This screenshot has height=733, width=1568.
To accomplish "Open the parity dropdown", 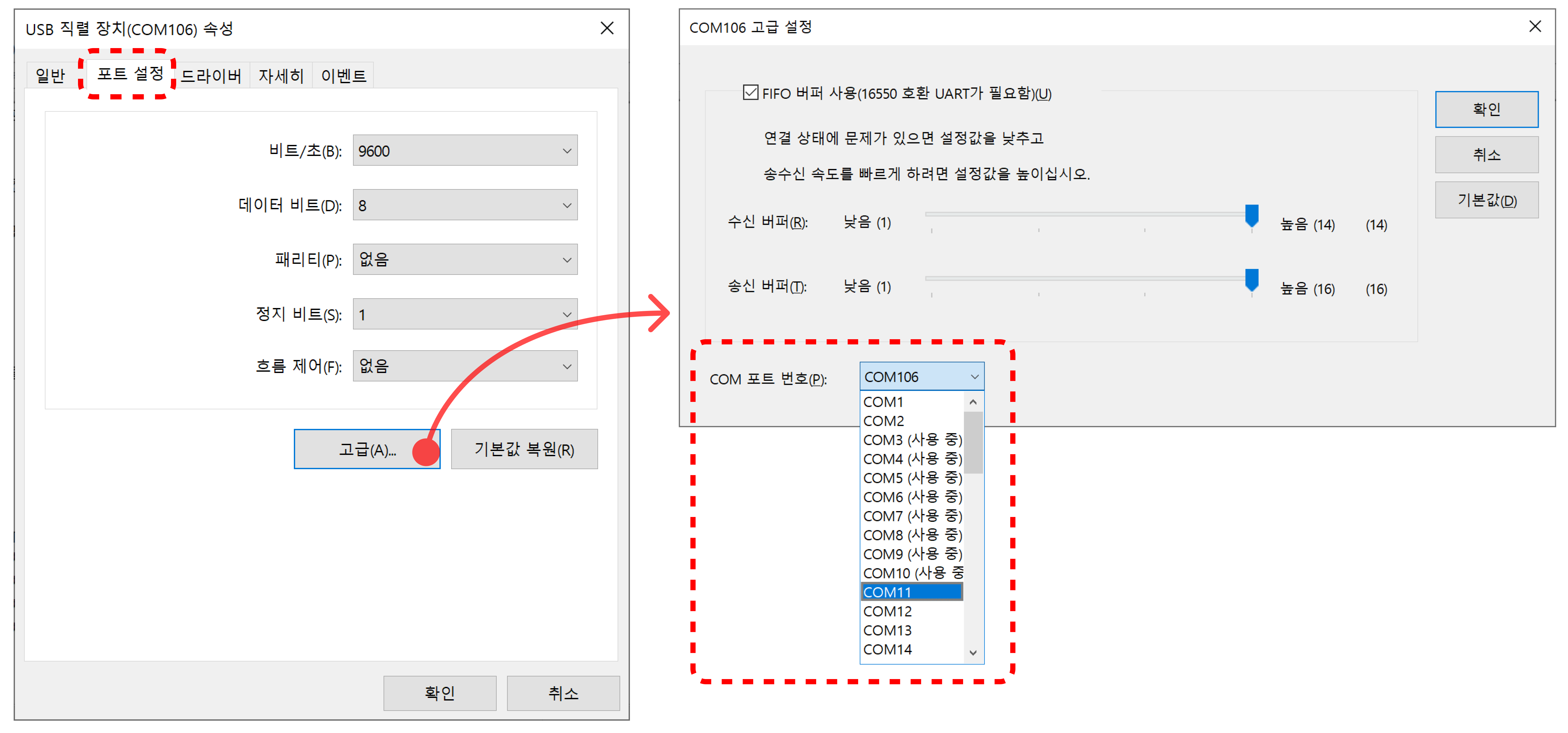I will coord(464,260).
